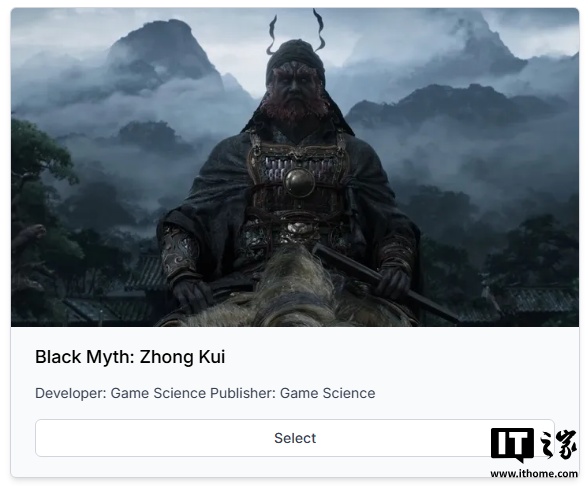This screenshot has width=588, height=486.
Task: Click the round bronze disc on the armor
Action: pyautogui.click(x=299, y=183)
